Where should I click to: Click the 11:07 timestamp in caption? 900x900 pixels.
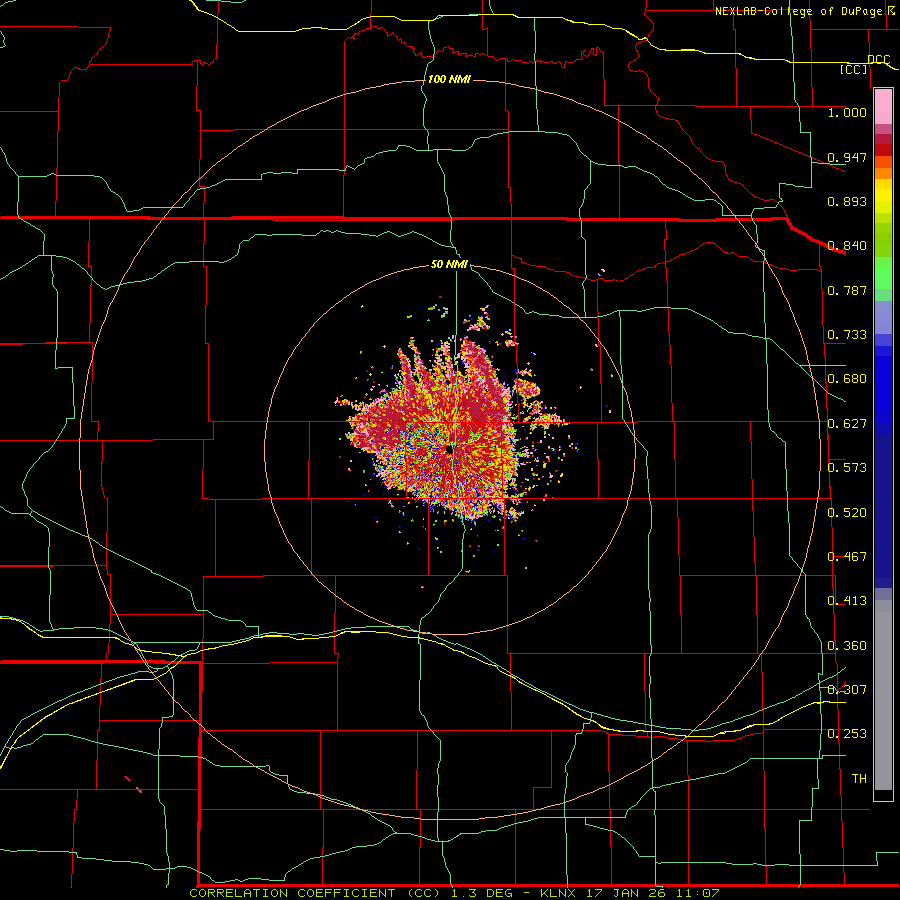point(698,893)
